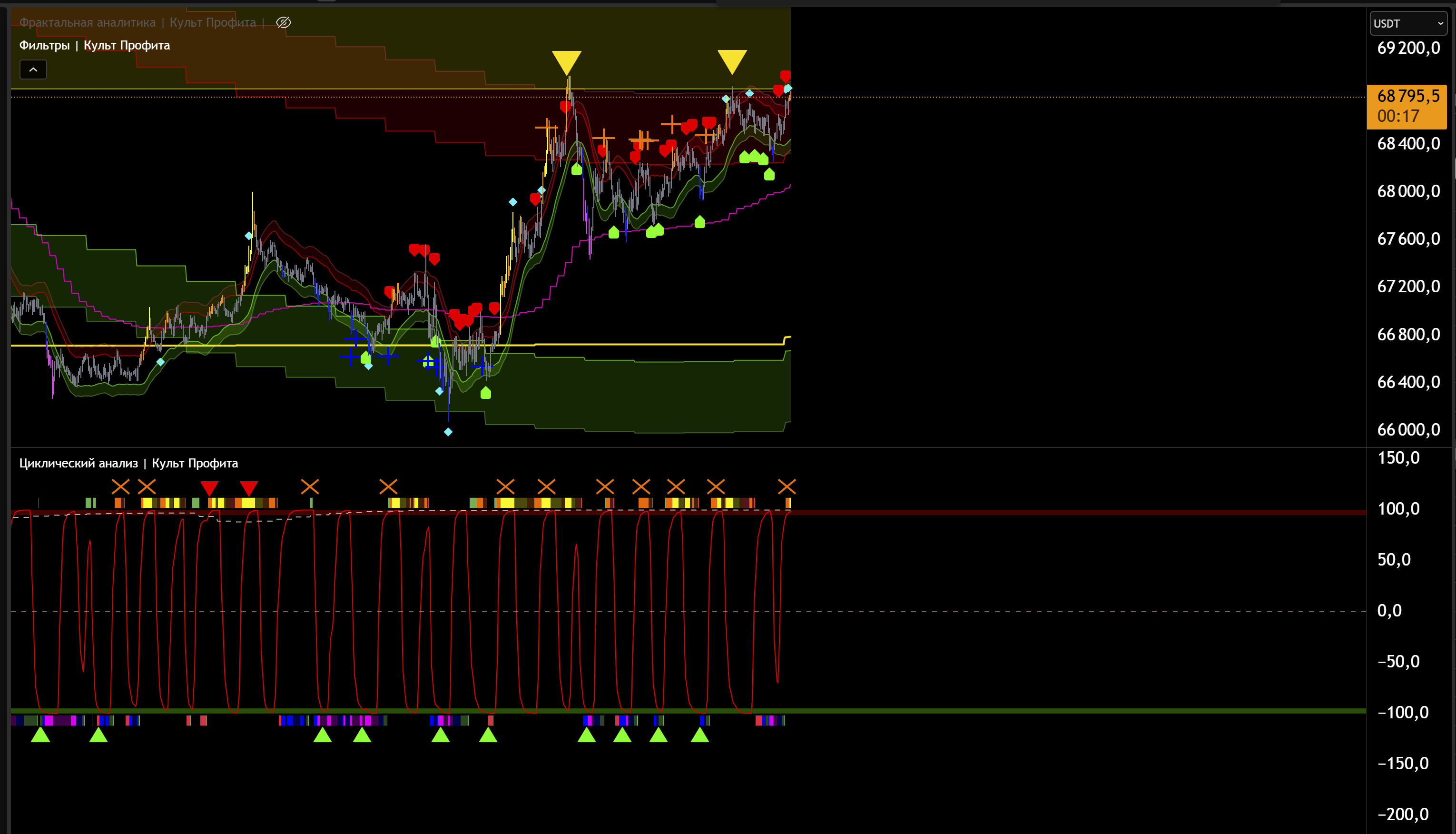Click the 69 200,0 label on price scale
The height and width of the screenshot is (834, 1456).
point(1408,48)
